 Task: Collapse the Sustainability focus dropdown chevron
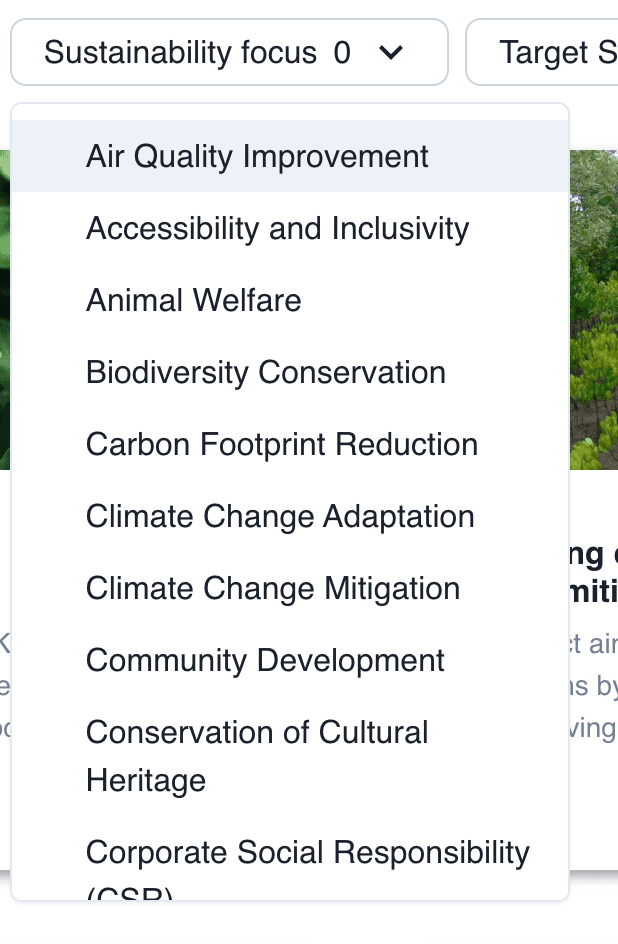pos(391,53)
